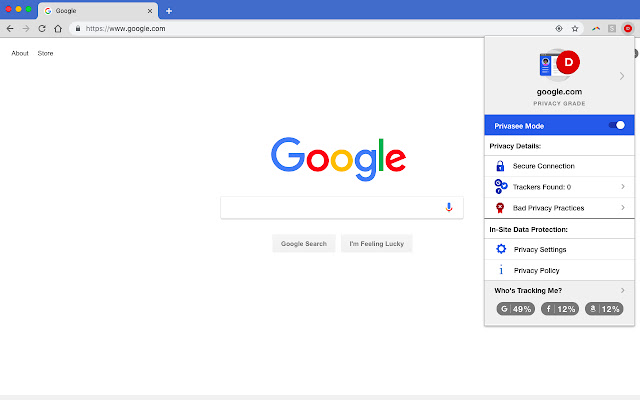This screenshot has width=640, height=400.
Task: Open a new tab with the plus button
Action: (169, 11)
